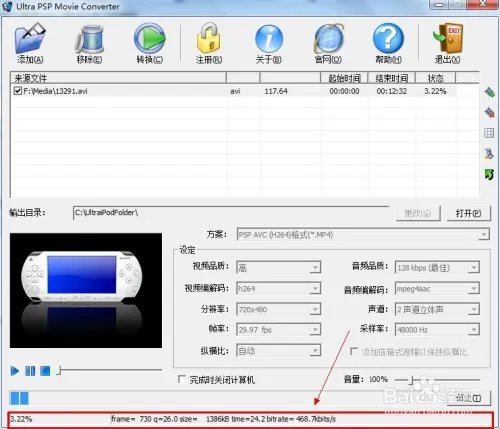Image resolution: width=500 pixels, height=429 pixels.
Task: Open Register (注册) padlock icon
Action: 209,38
